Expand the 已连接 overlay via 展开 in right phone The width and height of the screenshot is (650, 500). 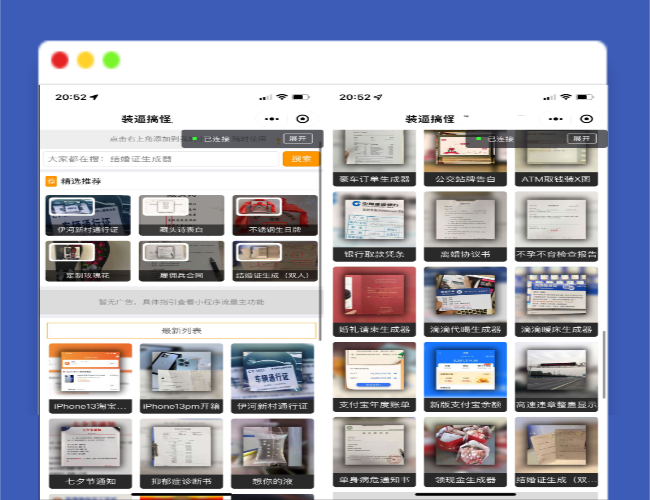click(x=582, y=138)
